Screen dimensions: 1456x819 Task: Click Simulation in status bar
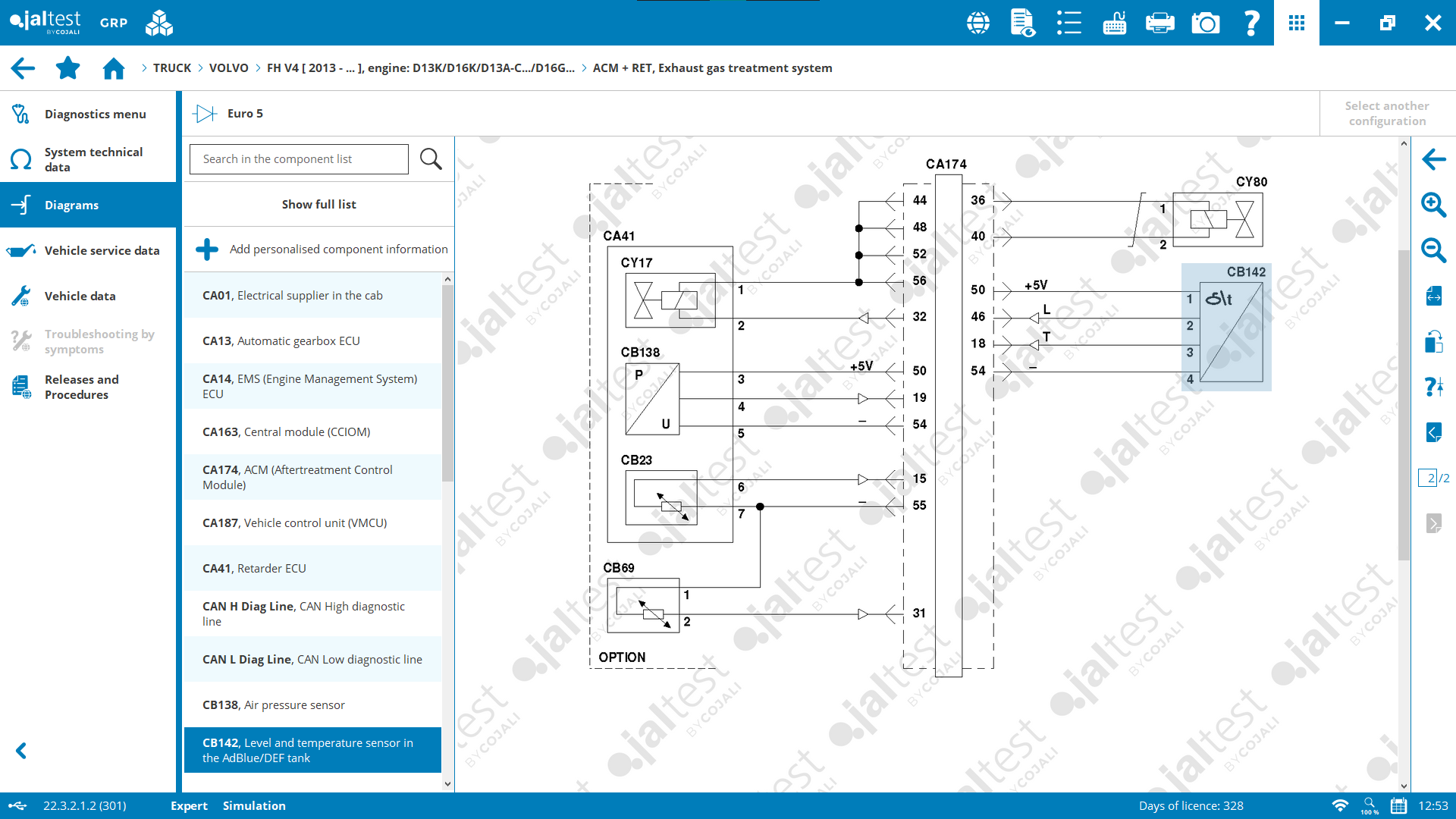pos(254,805)
